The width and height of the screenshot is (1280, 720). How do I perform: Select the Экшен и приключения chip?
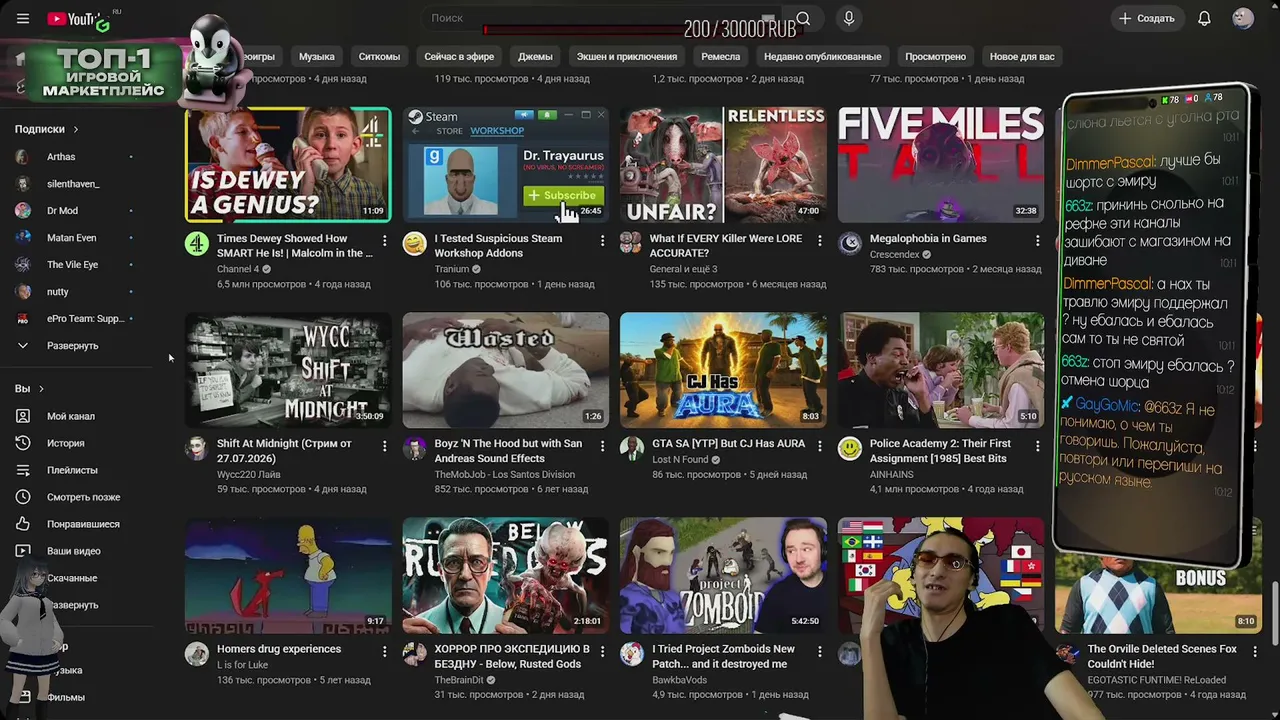point(627,57)
